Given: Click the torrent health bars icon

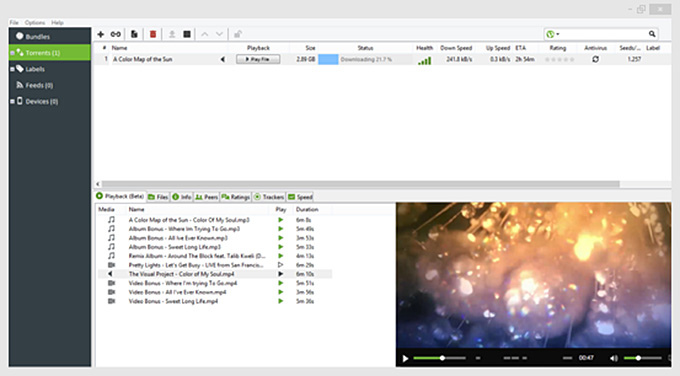Looking at the screenshot, I should [424, 60].
